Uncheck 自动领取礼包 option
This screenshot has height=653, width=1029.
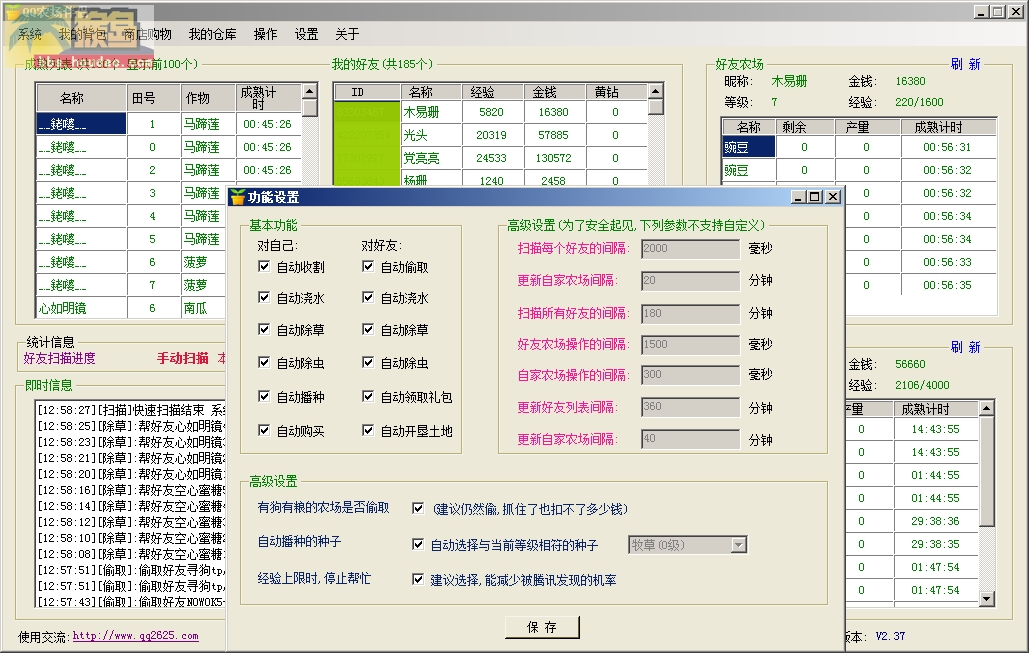coord(368,396)
